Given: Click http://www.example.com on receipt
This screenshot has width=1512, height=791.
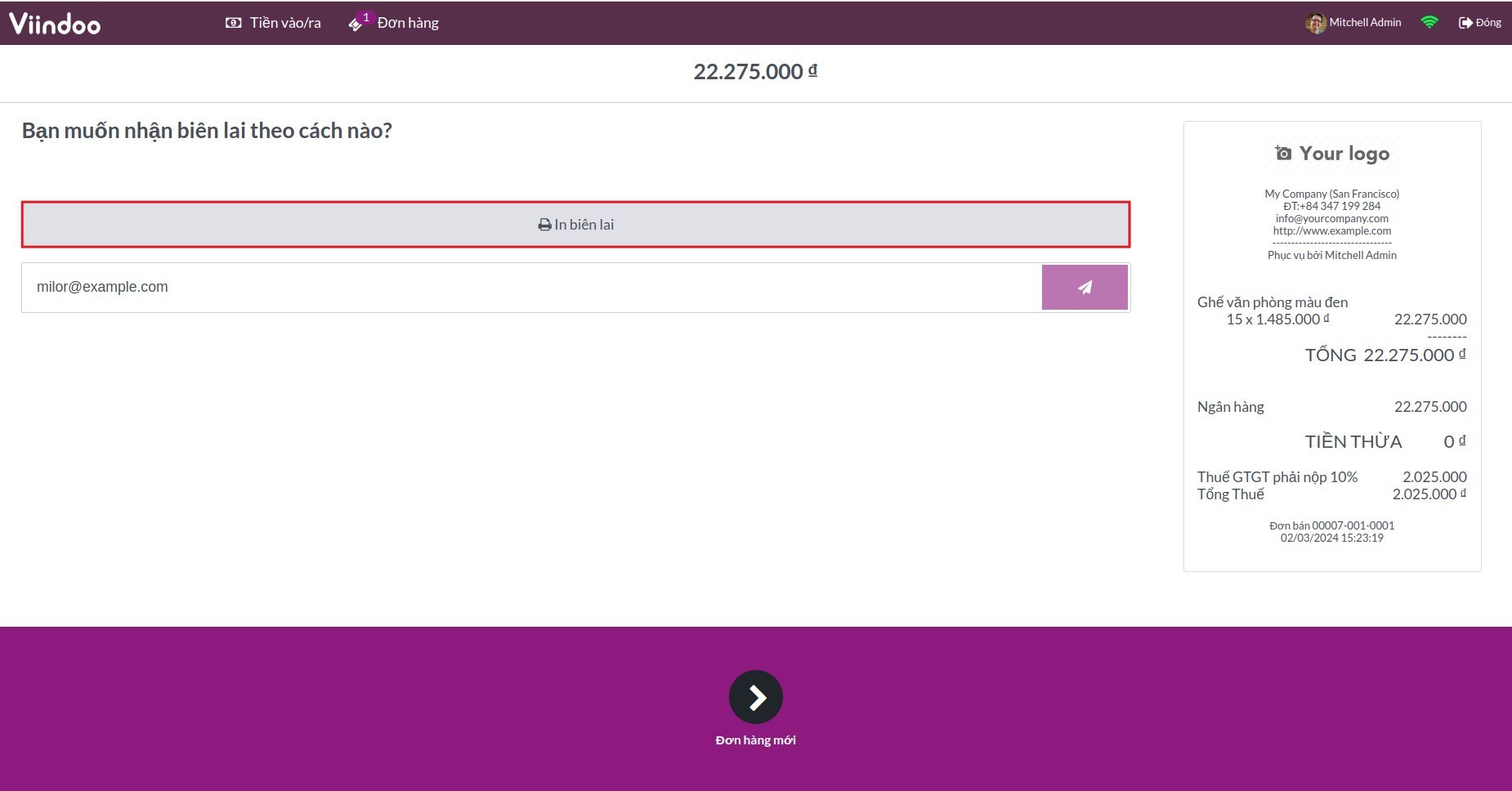Looking at the screenshot, I should (x=1332, y=230).
